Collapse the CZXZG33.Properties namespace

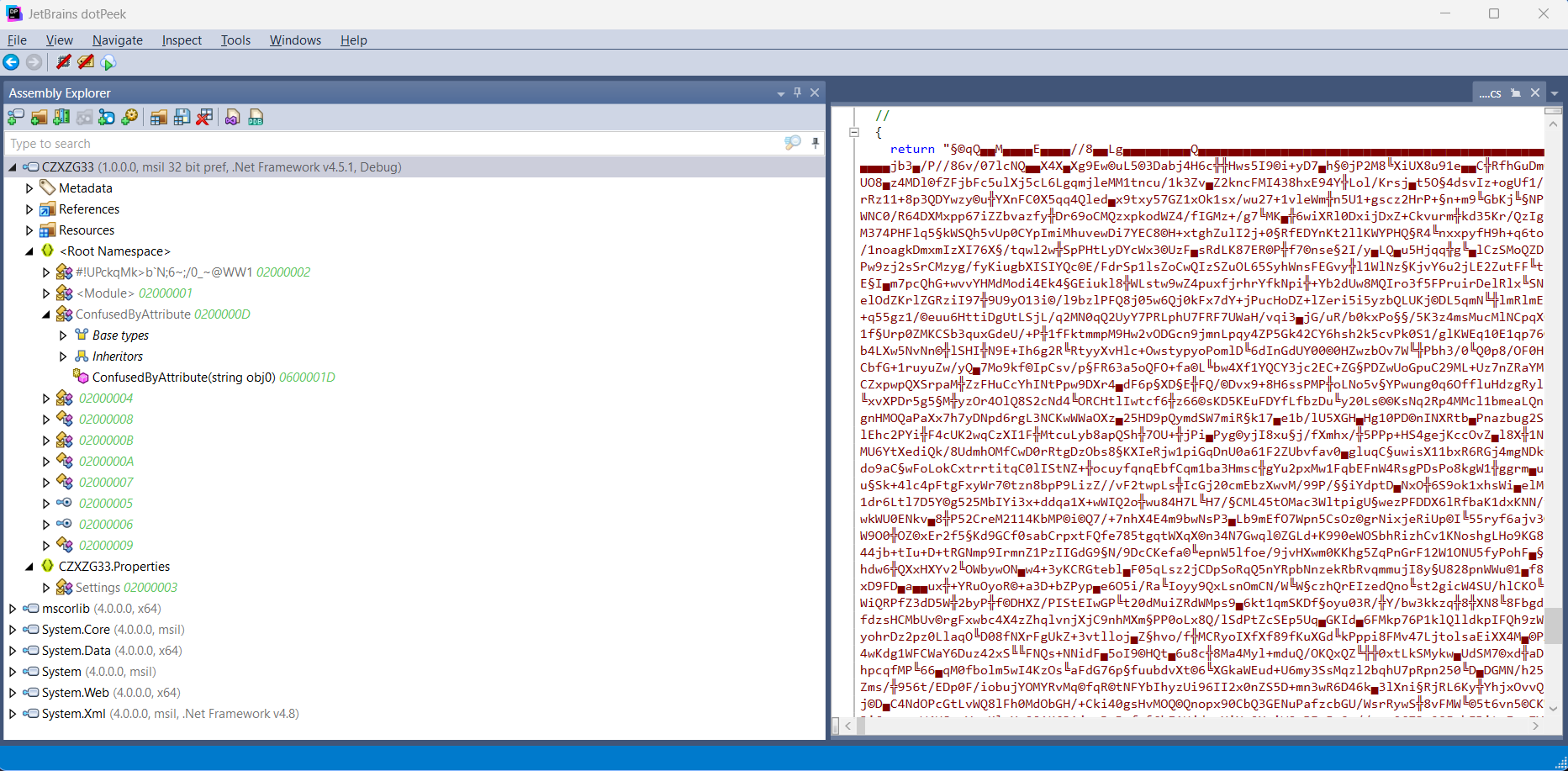click(x=29, y=567)
